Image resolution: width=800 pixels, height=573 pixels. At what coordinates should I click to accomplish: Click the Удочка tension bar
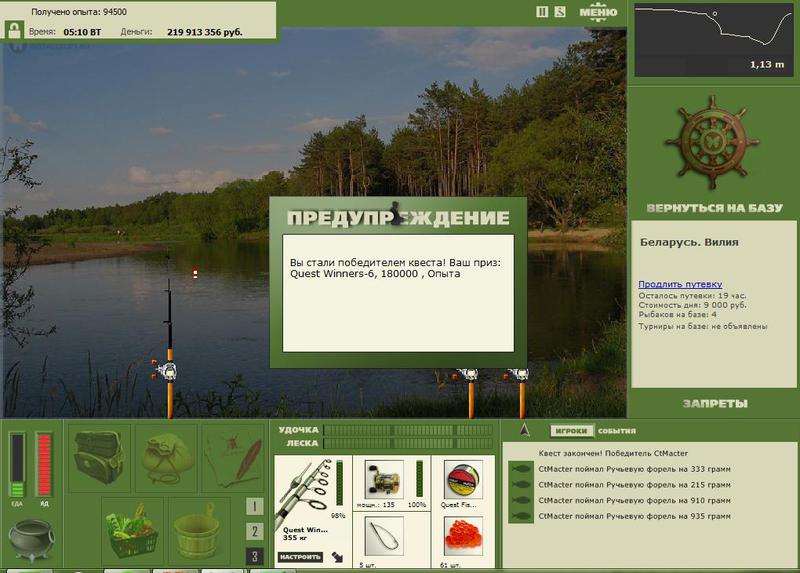408,430
